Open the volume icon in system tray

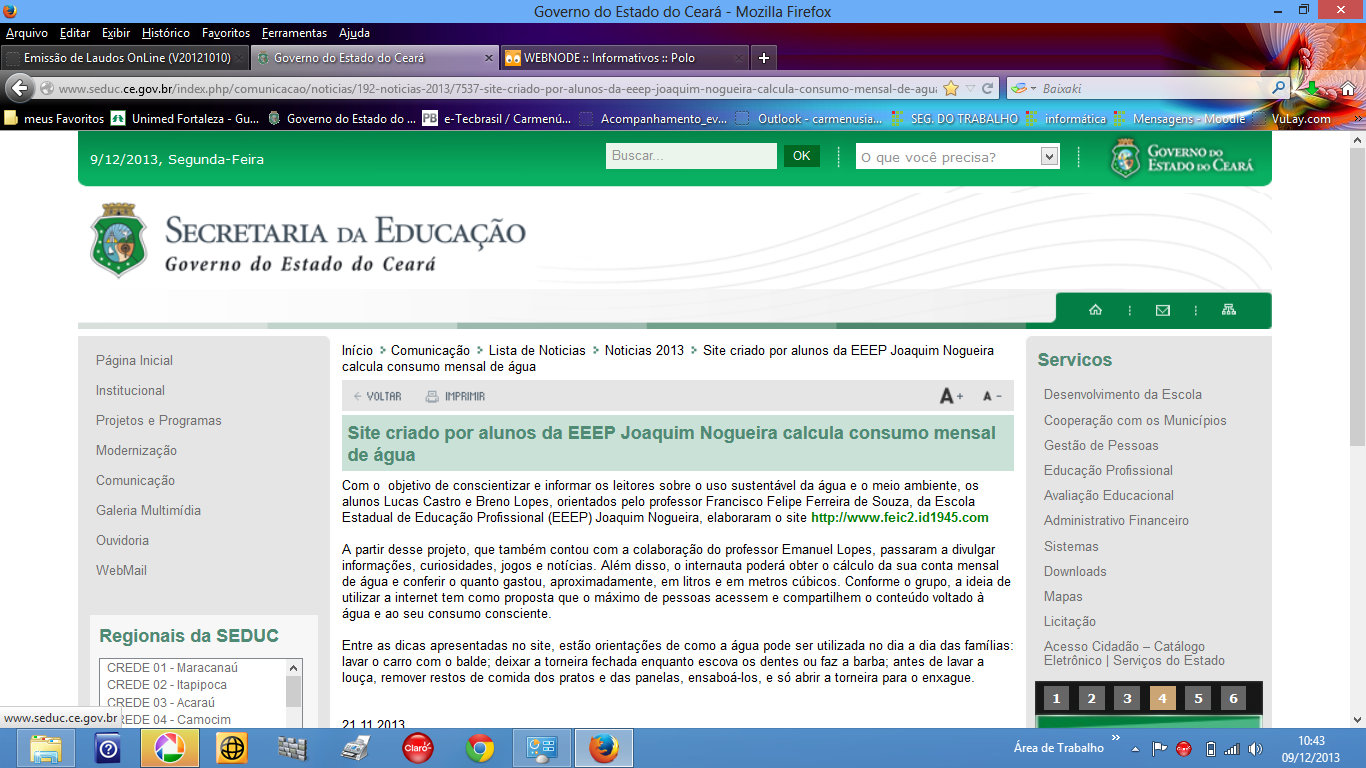tap(1256, 748)
